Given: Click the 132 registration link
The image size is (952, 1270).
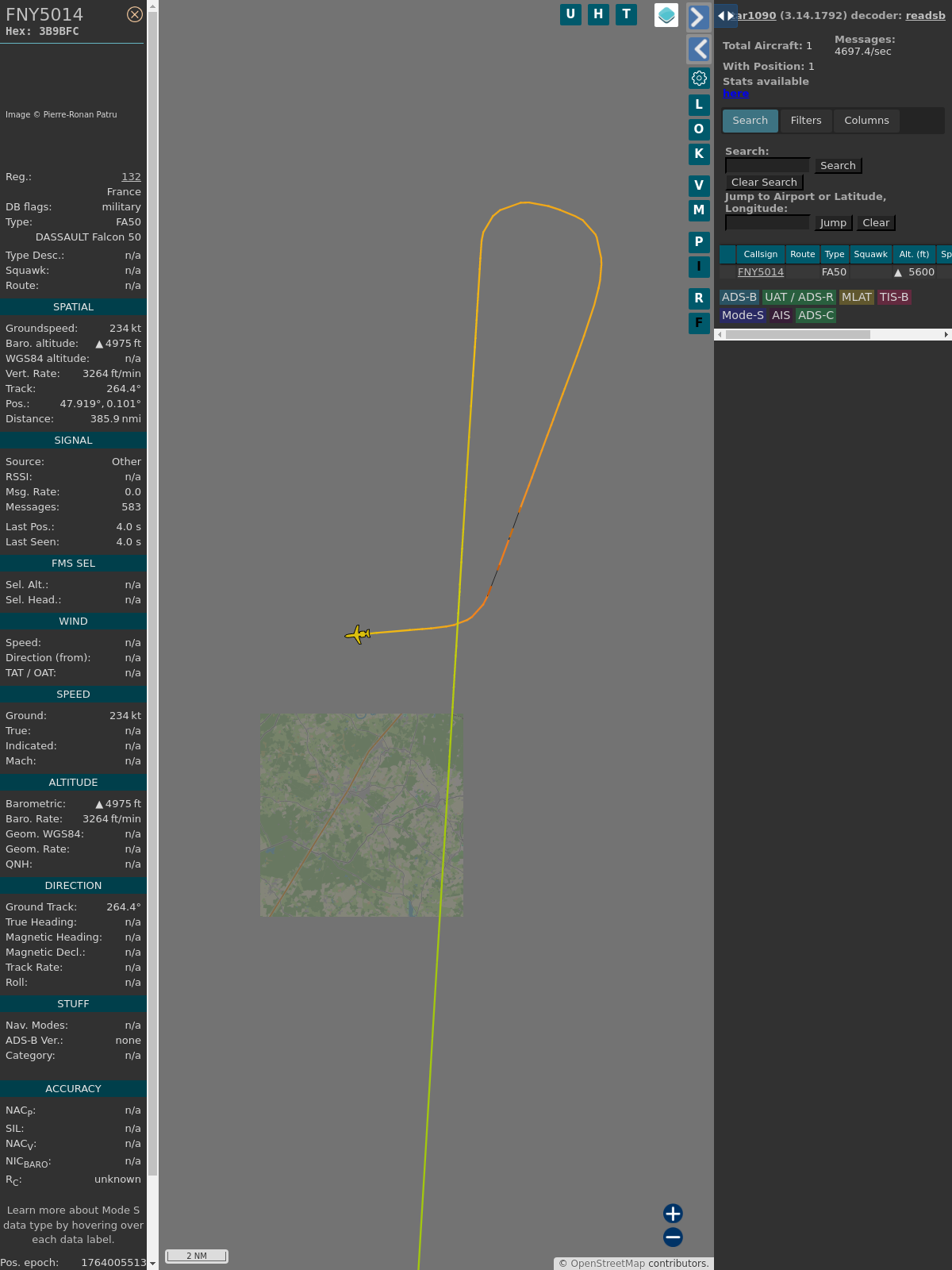Looking at the screenshot, I should coord(131,177).
